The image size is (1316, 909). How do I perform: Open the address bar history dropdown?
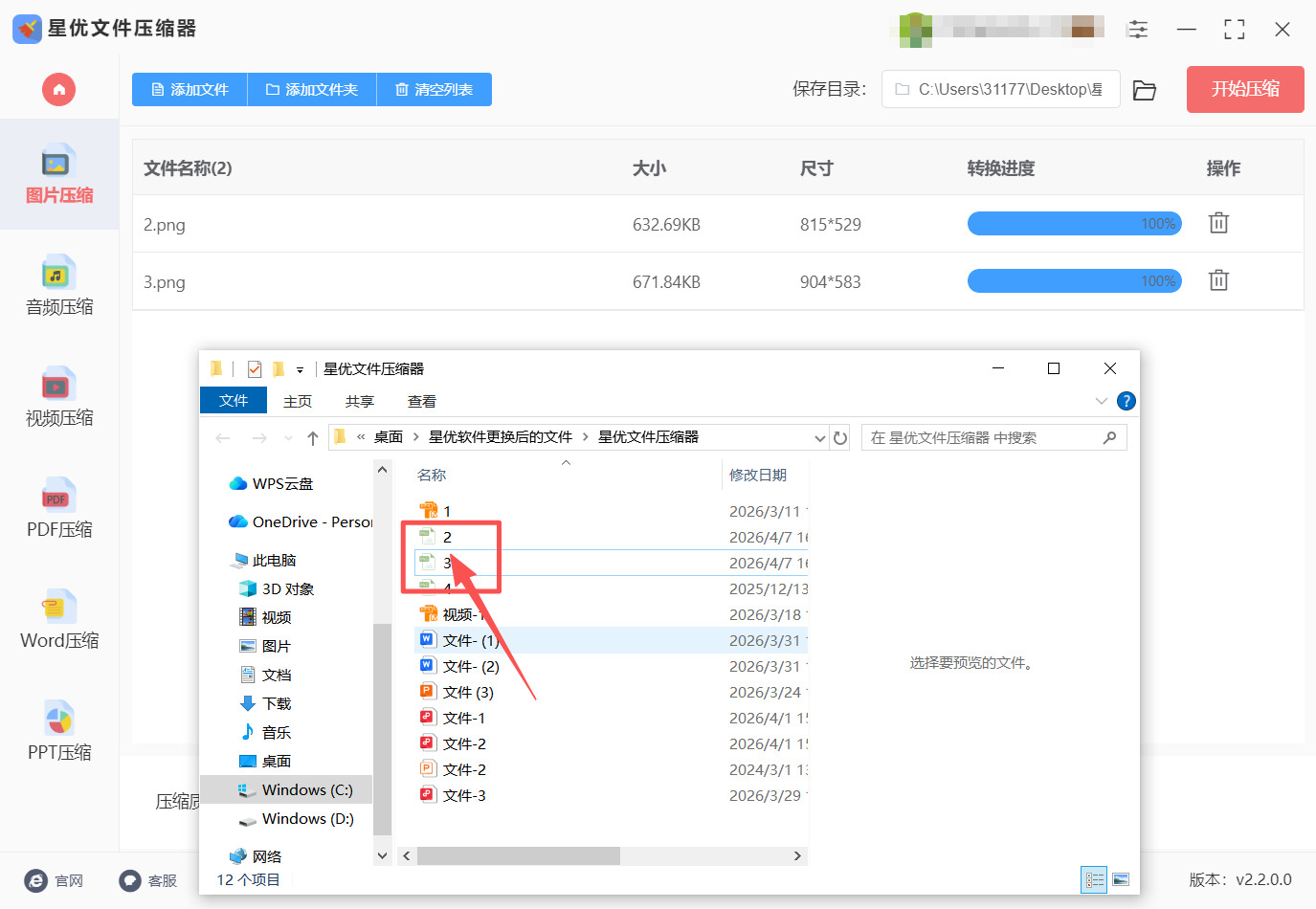click(x=819, y=437)
